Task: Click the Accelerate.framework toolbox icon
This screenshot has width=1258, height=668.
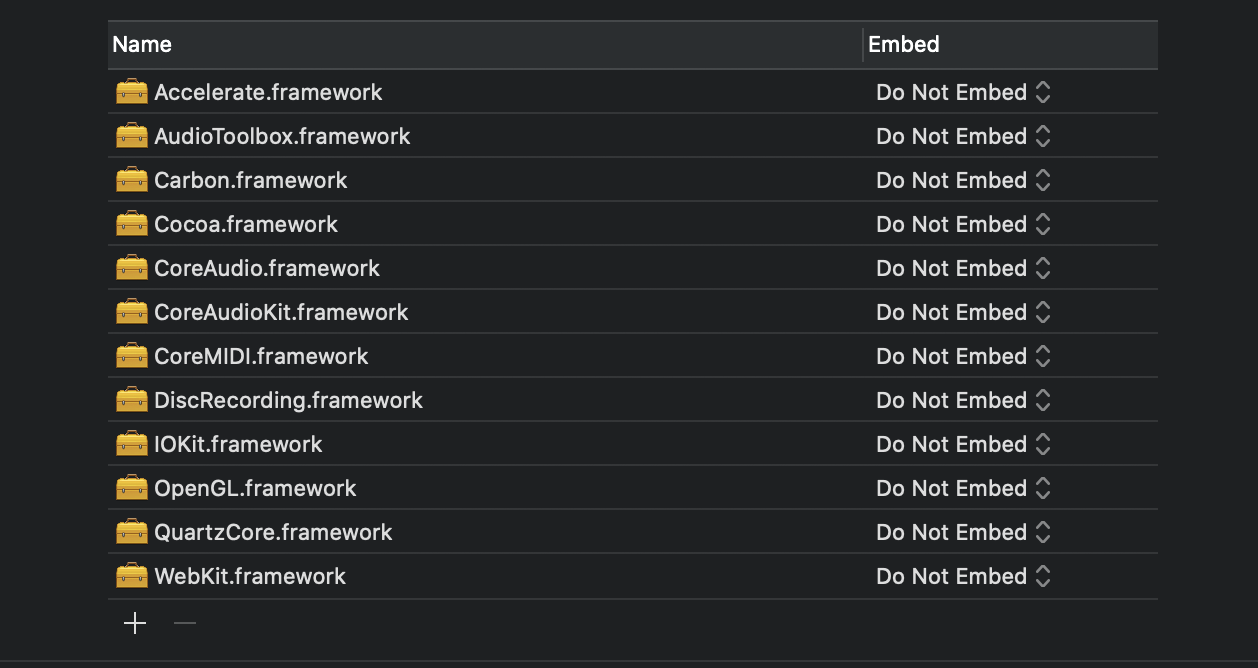Action: coord(132,92)
